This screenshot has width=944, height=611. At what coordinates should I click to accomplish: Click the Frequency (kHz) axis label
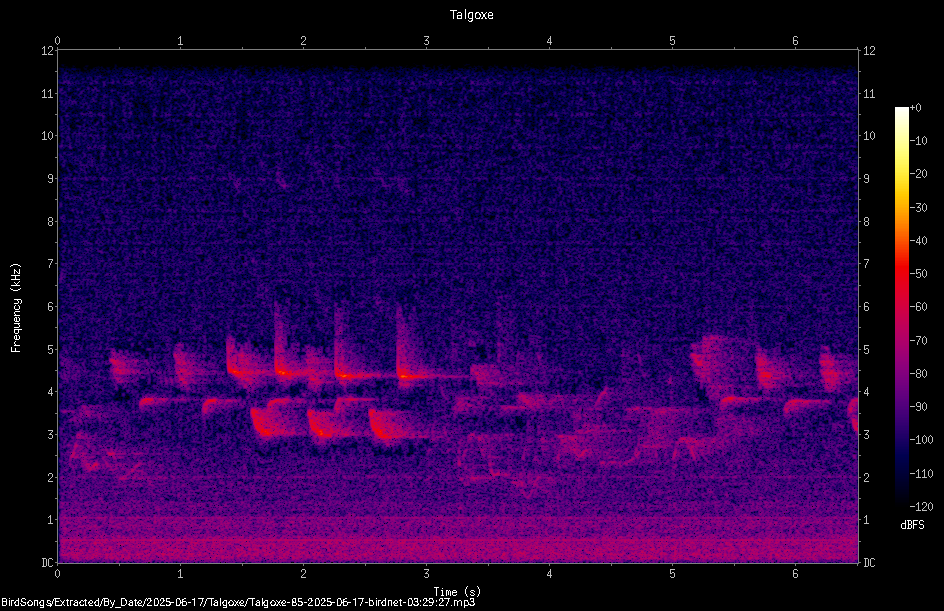tap(16, 308)
